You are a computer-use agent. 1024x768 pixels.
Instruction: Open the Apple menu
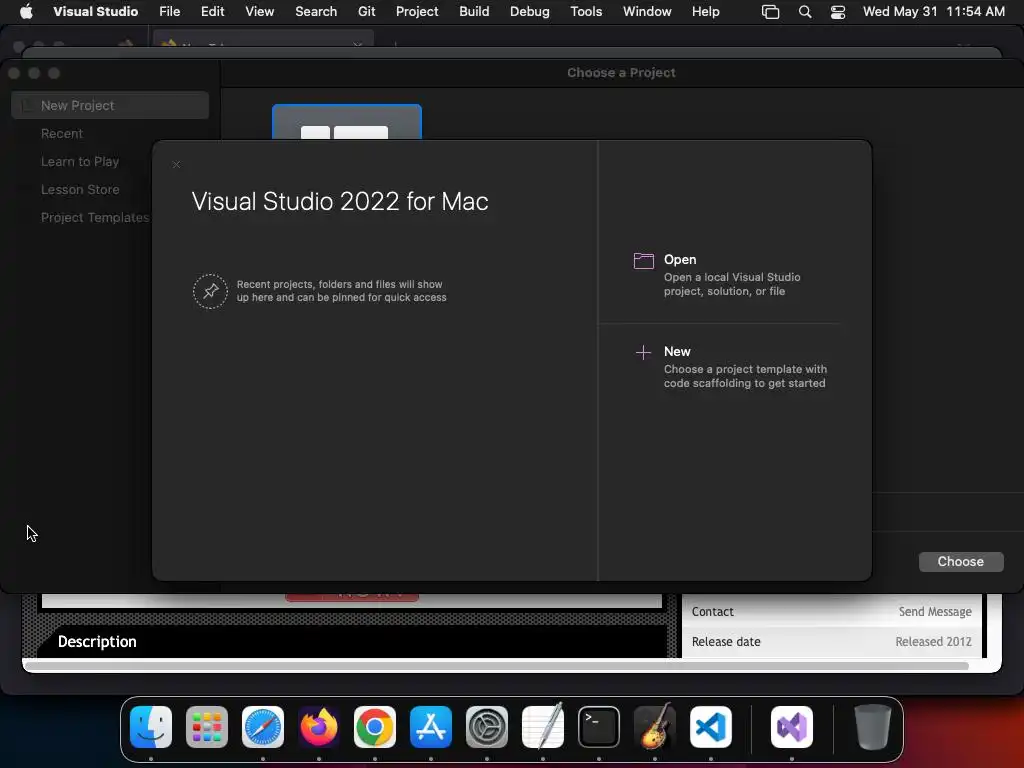click(x=26, y=11)
